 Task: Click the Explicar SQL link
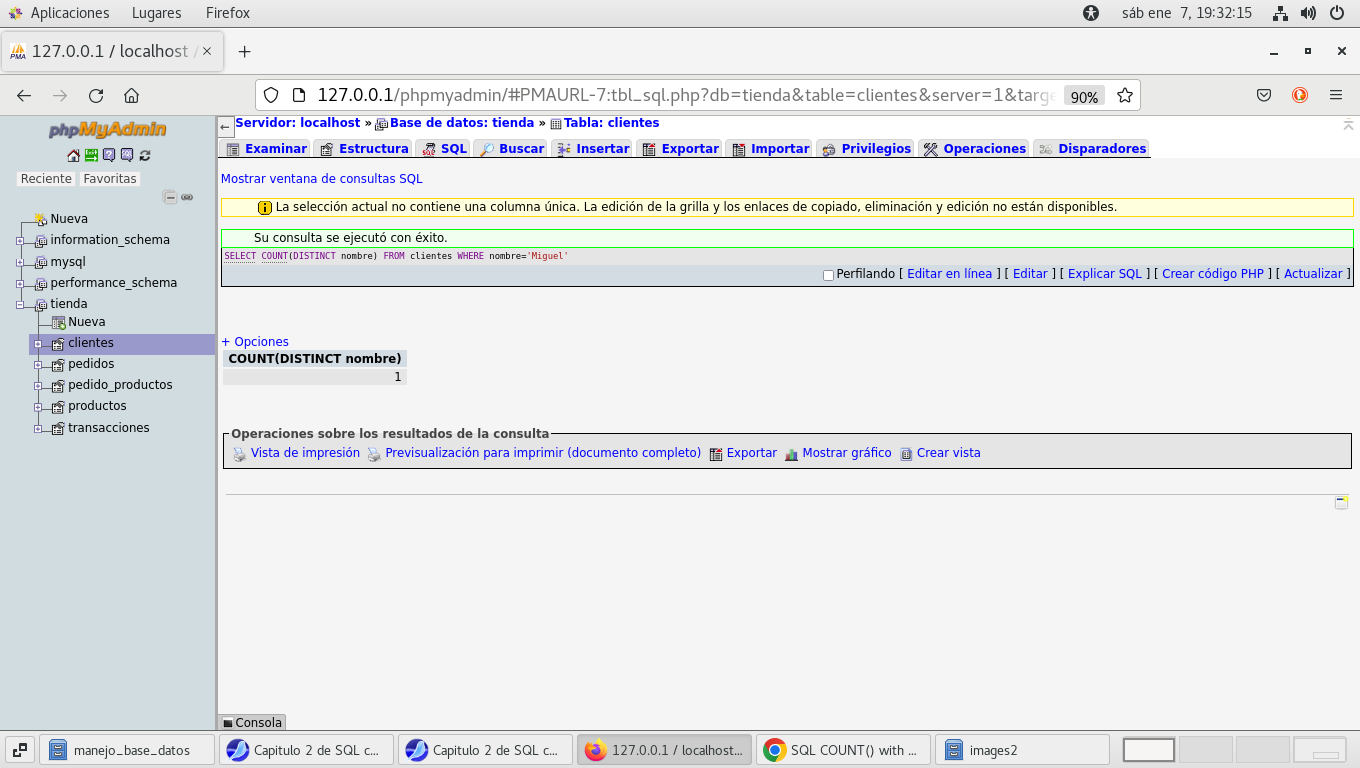(x=1104, y=274)
